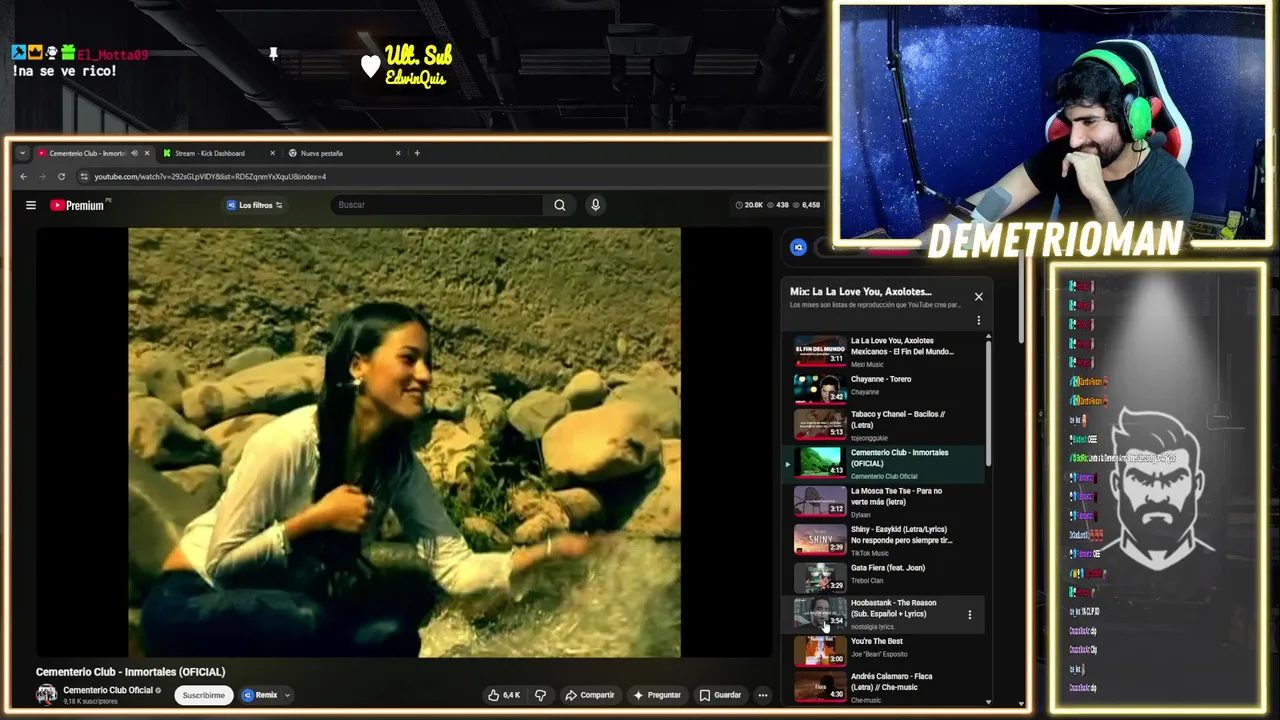Close the Mix playlist panel

click(979, 297)
